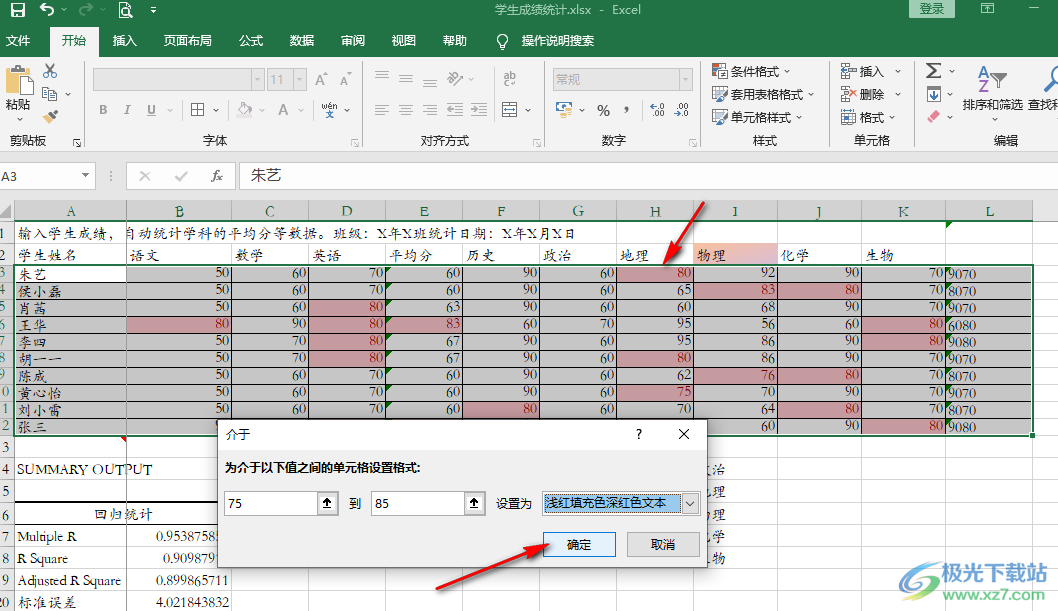Open the font size dropdown

(300, 80)
